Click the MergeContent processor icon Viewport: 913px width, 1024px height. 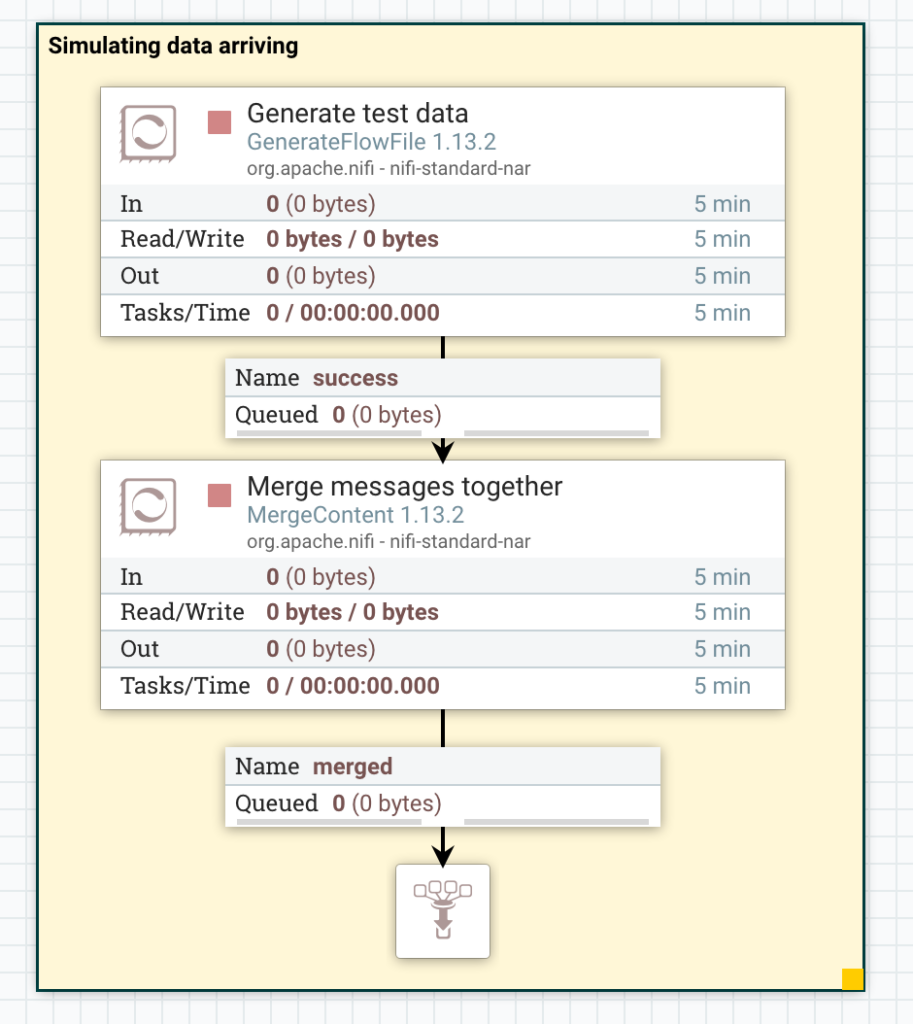click(x=147, y=505)
